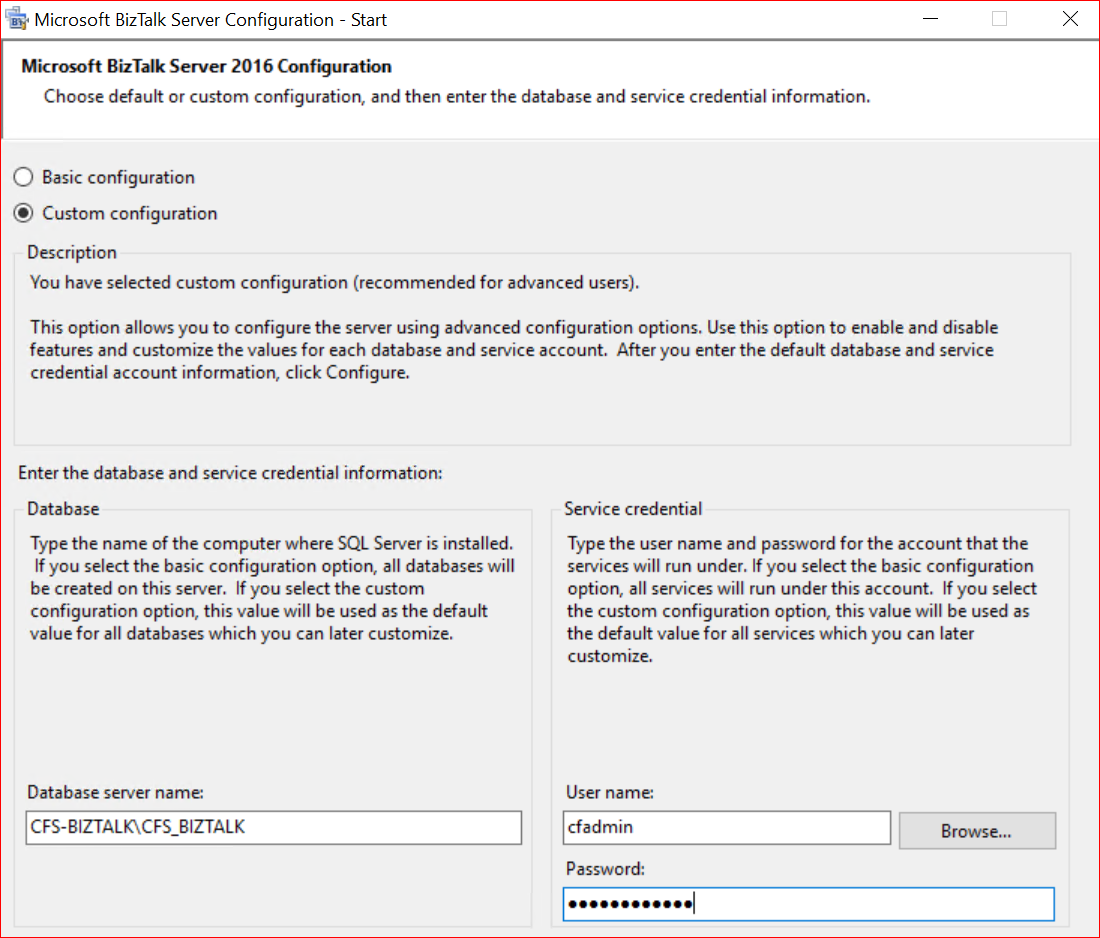1100x938 pixels.
Task: Click the Database server name input field
Action: [x=274, y=828]
